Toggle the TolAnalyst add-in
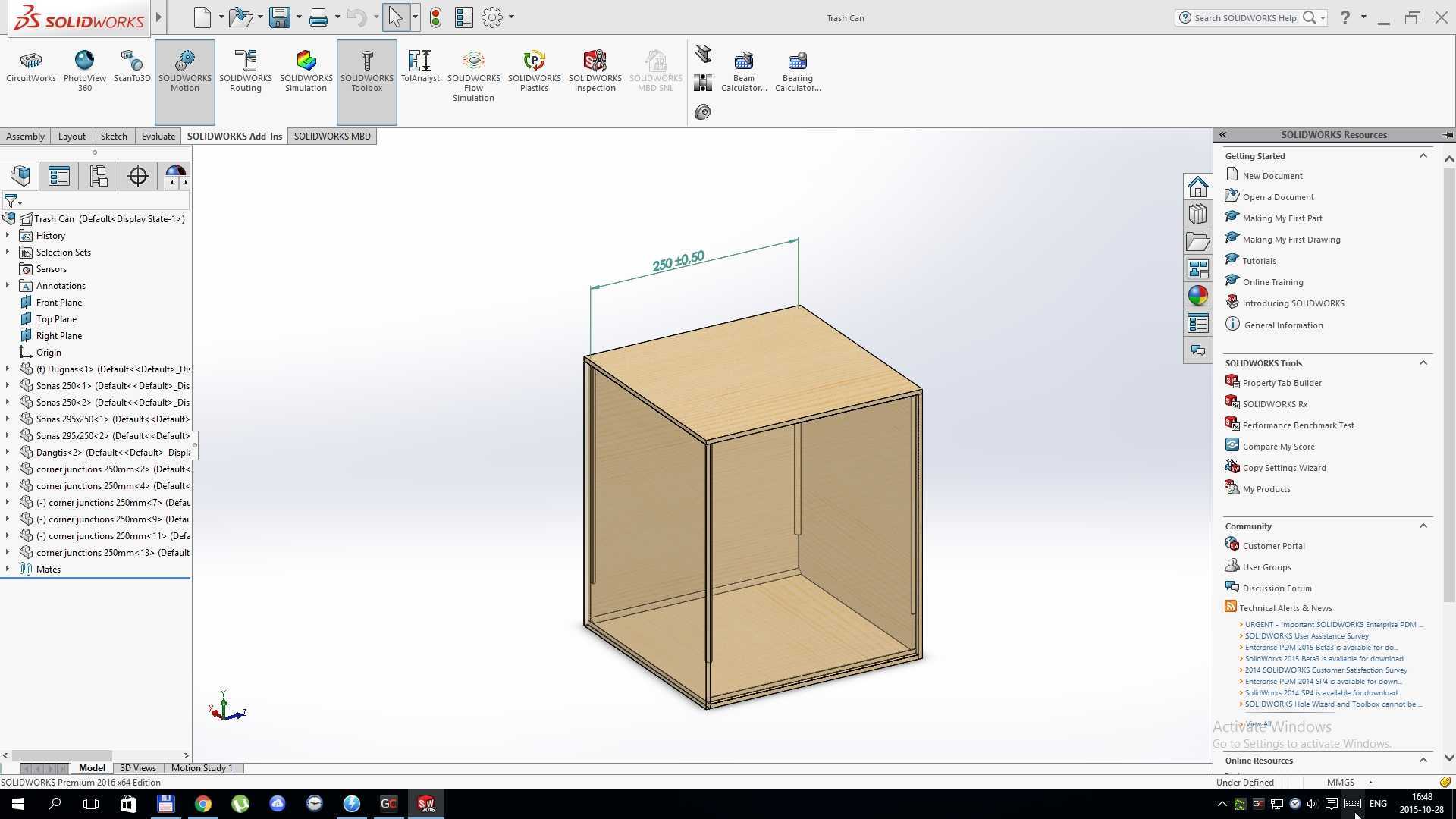 pos(420,67)
